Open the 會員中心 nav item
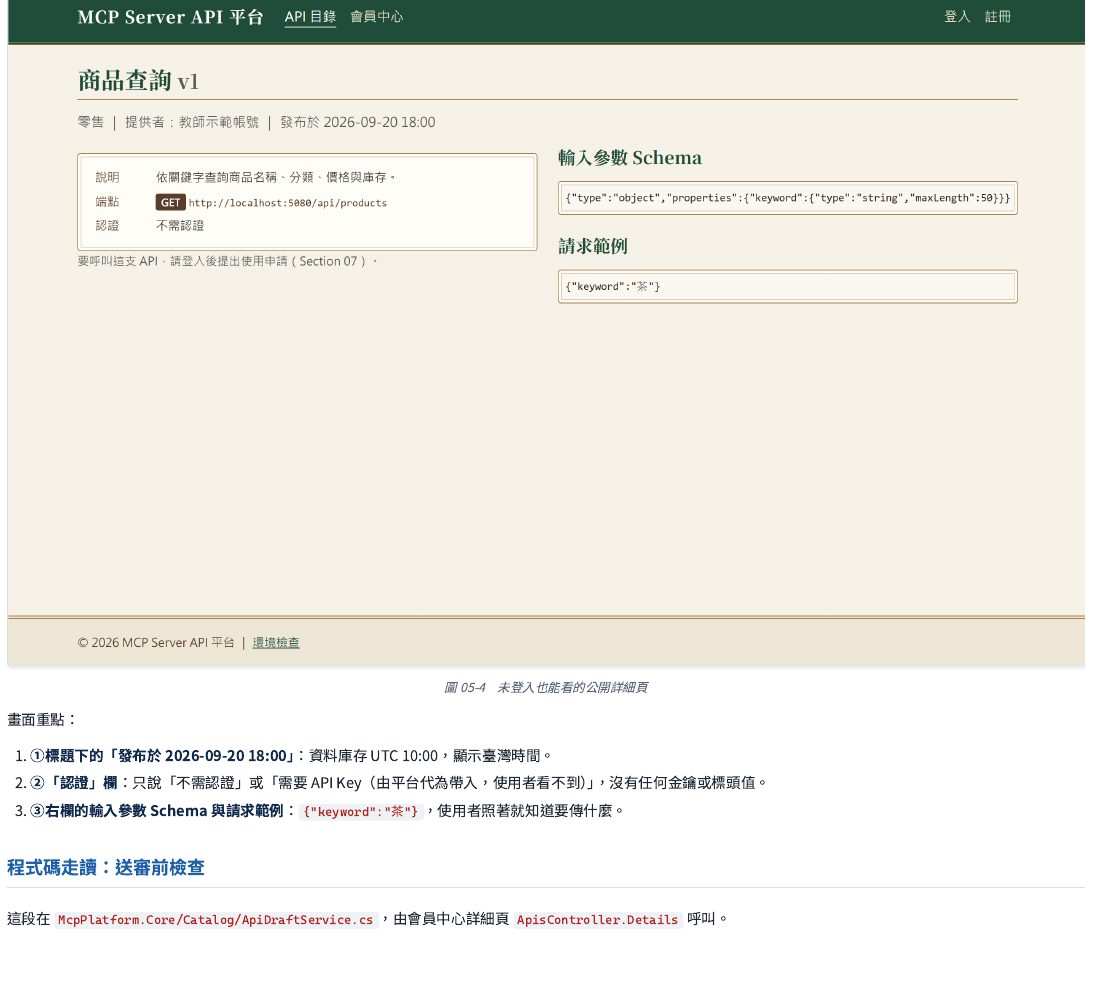 376,17
